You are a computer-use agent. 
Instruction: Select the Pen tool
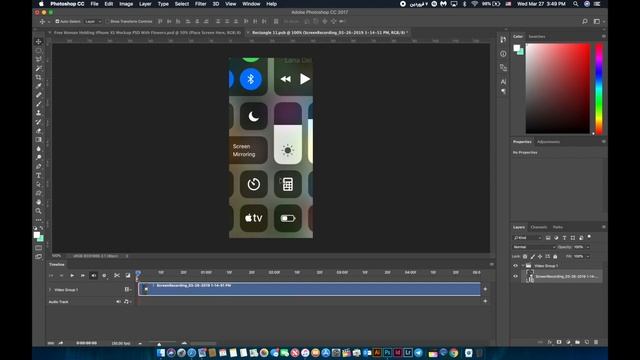click(x=38, y=167)
